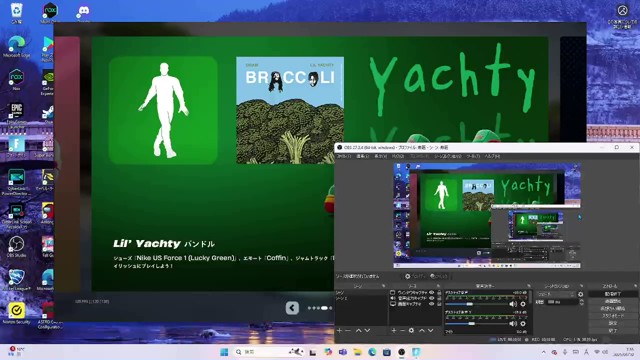This screenshot has width=640, height=360.
Task: Open first mixer channel gear menu
Action: [523, 304]
